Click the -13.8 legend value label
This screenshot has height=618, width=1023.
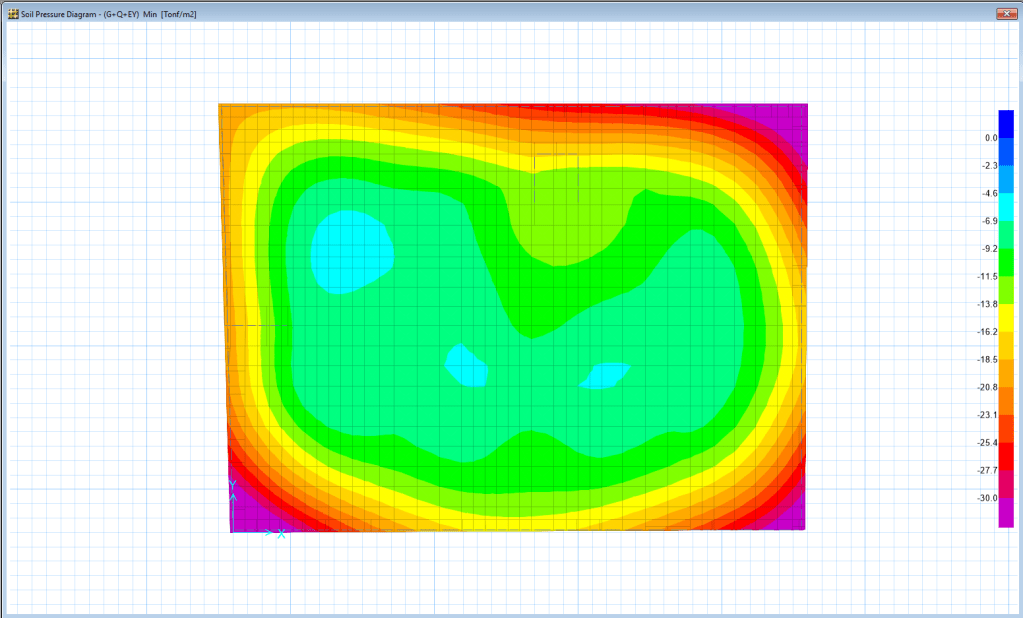click(x=987, y=304)
